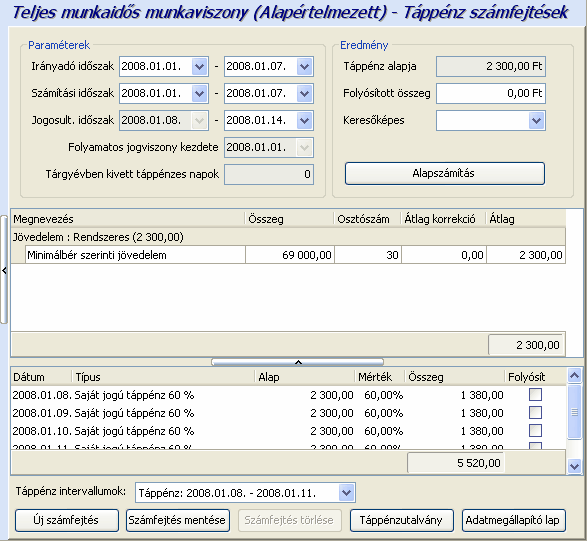
Task: Open Irányadó időszak start date dropdown
Action: point(200,67)
